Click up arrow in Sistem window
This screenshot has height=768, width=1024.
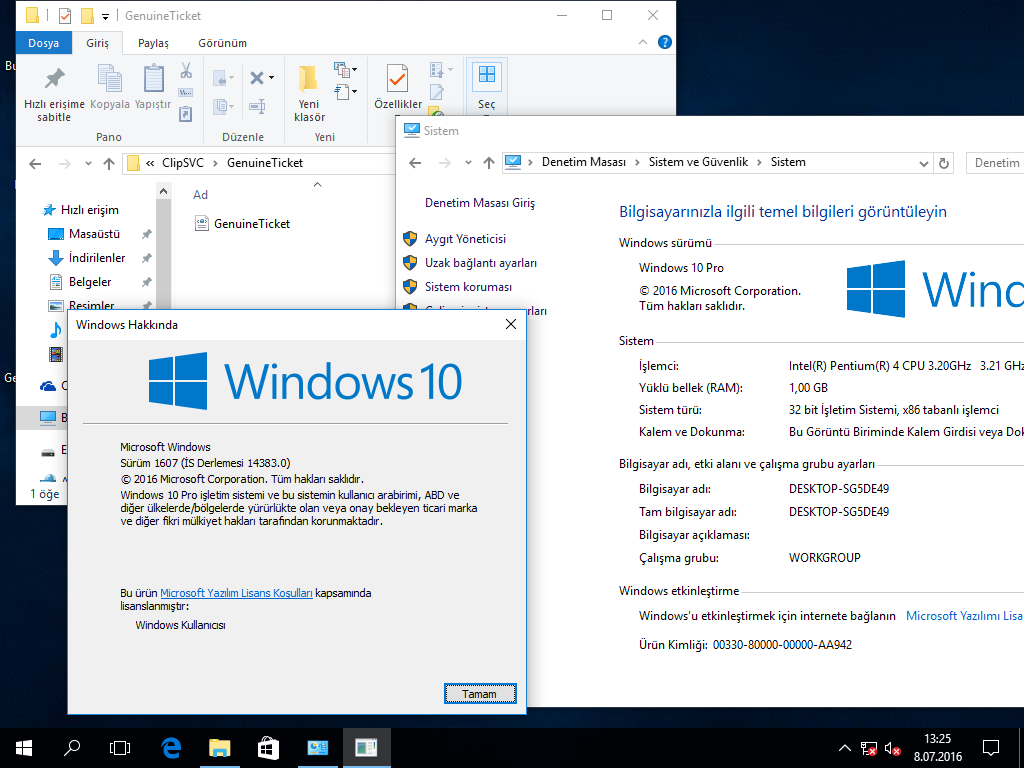tap(488, 163)
